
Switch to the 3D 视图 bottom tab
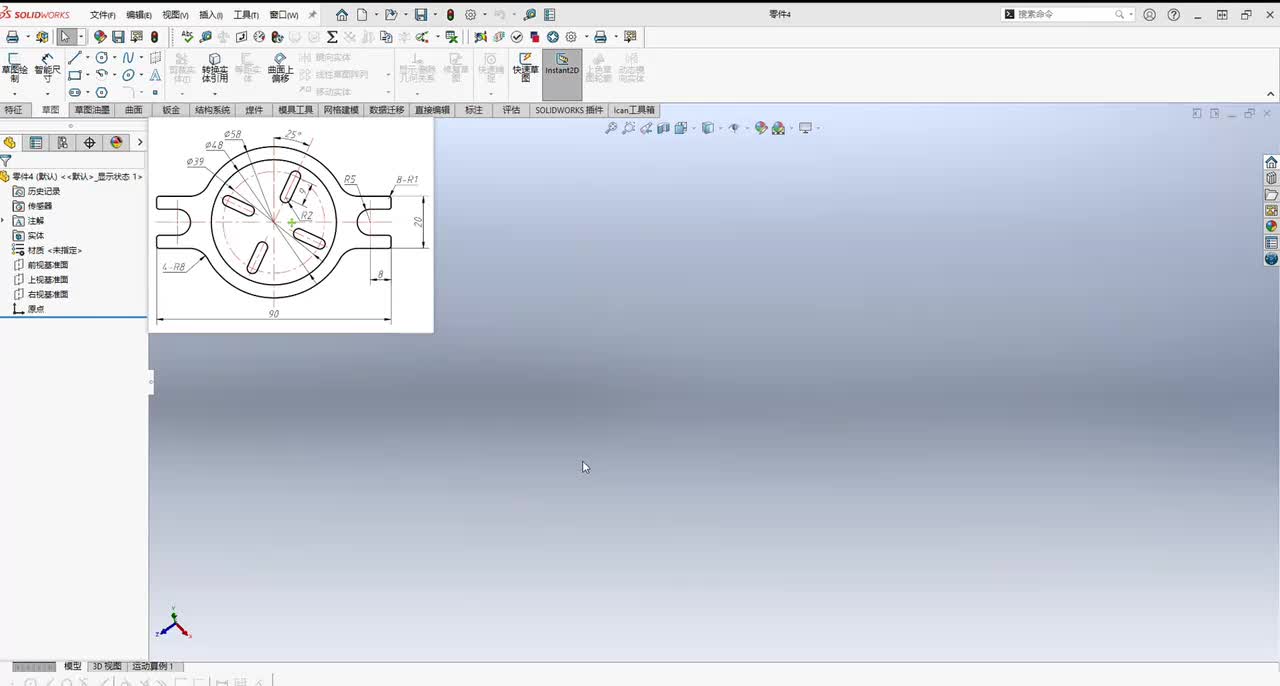107,666
